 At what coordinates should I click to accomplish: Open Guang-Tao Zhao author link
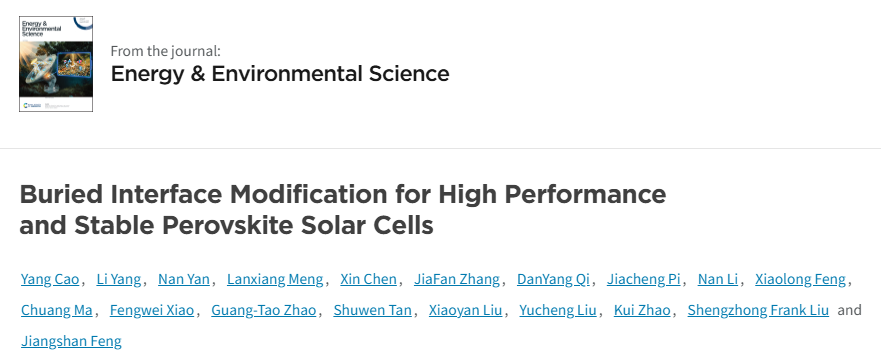[264, 310]
